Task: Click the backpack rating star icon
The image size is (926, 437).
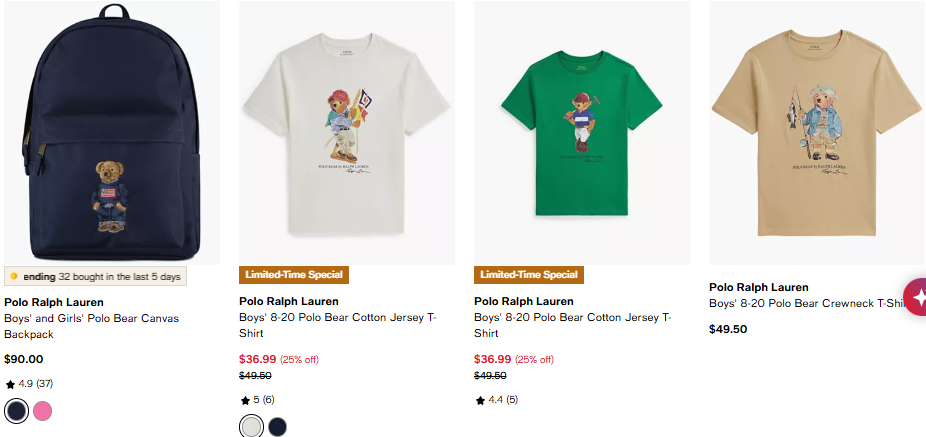Action: point(10,384)
